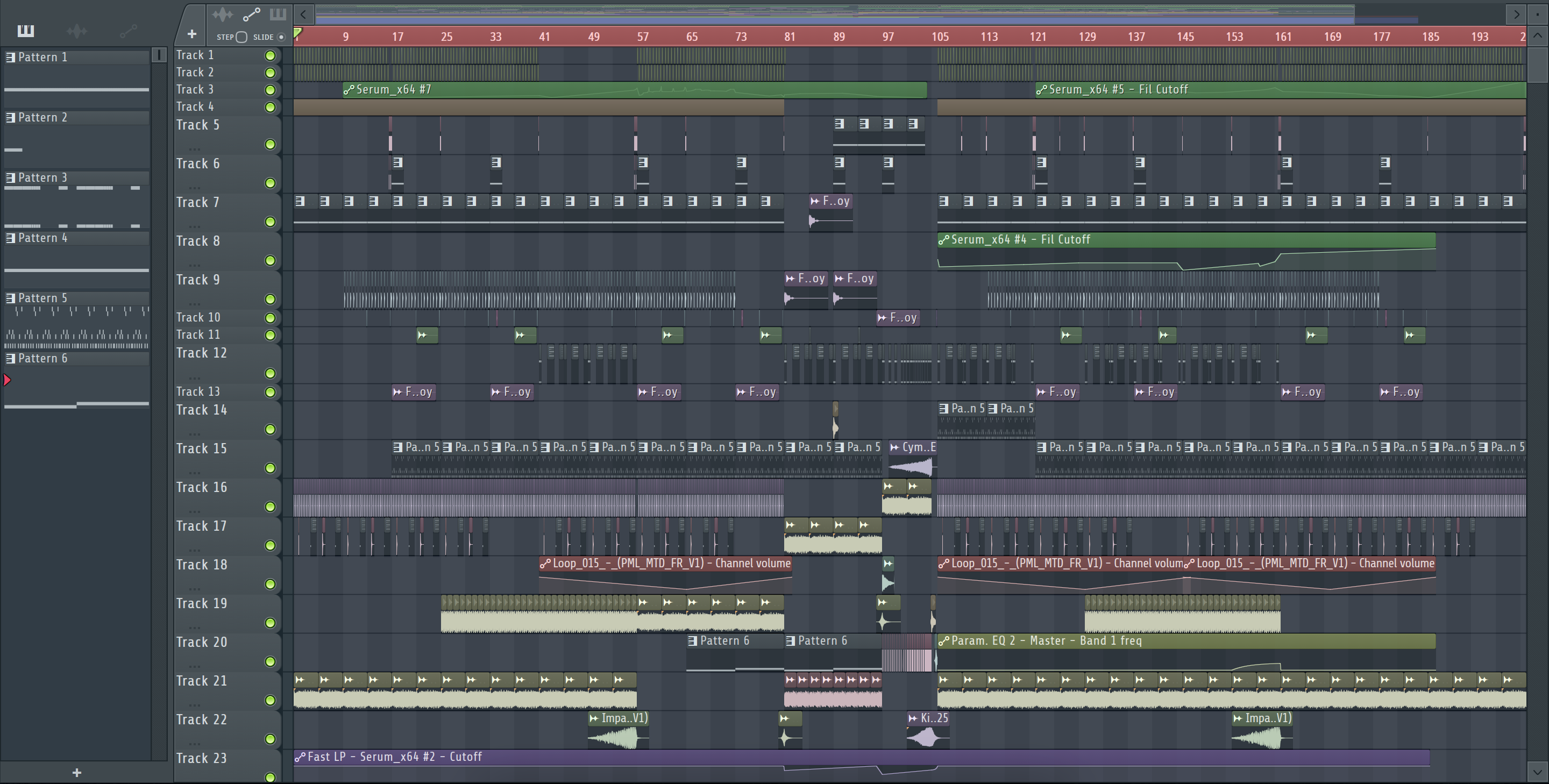Select Pattern 4 in the picker list

point(76,238)
